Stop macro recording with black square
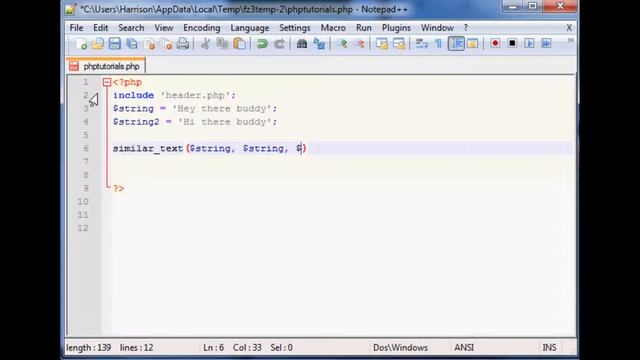This screenshot has width=640, height=360. [512, 43]
